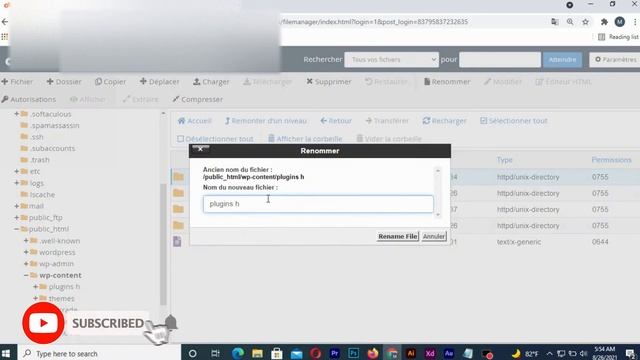Click Retour navigation link

pyautogui.click(x=336, y=121)
